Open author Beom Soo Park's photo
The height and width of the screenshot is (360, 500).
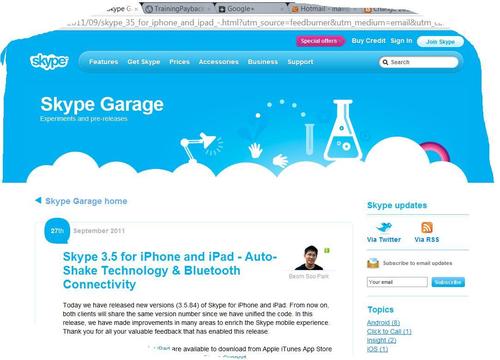coord(309,258)
